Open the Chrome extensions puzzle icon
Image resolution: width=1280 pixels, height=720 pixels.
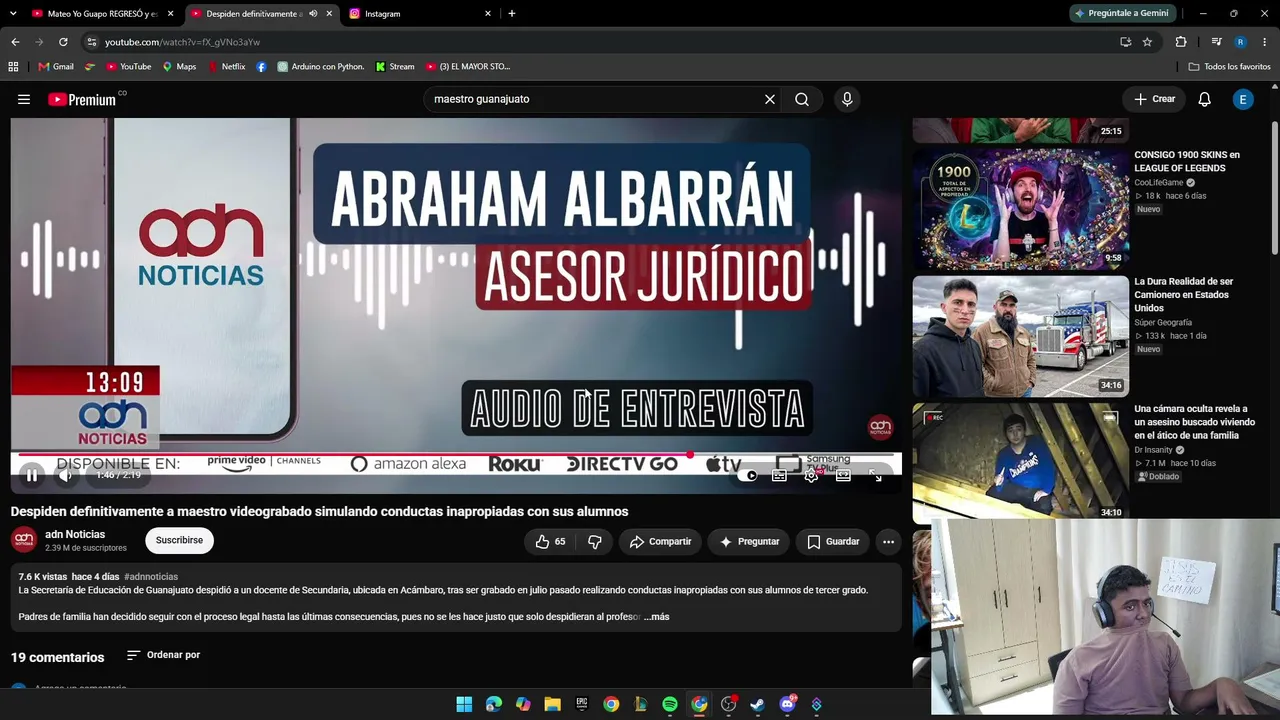[1181, 42]
